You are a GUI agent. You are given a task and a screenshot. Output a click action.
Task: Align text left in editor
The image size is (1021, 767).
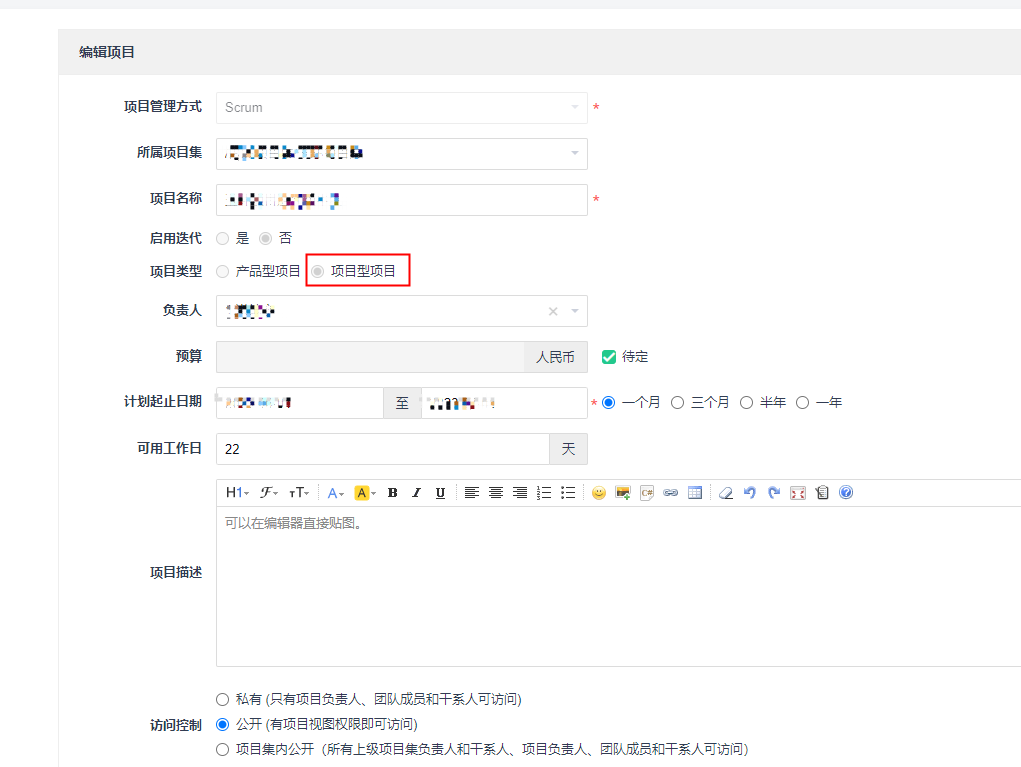pos(472,493)
